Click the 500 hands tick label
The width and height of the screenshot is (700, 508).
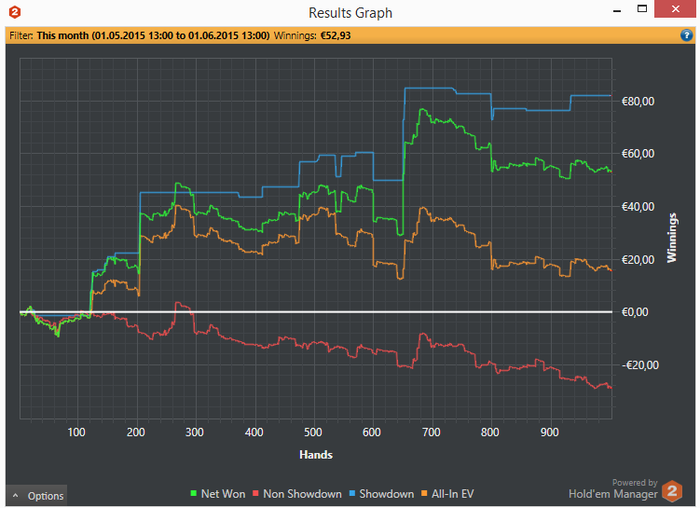click(x=313, y=432)
